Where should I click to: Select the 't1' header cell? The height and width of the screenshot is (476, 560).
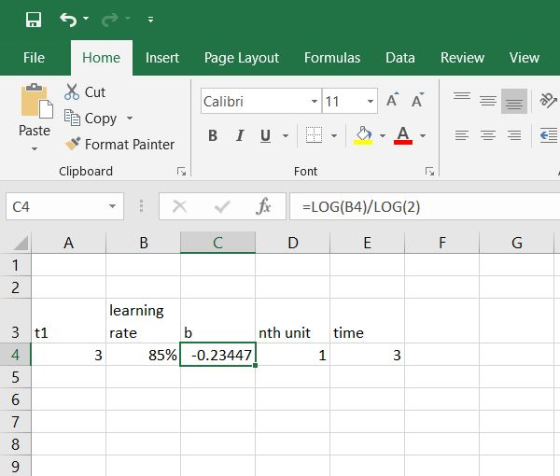pos(69,321)
